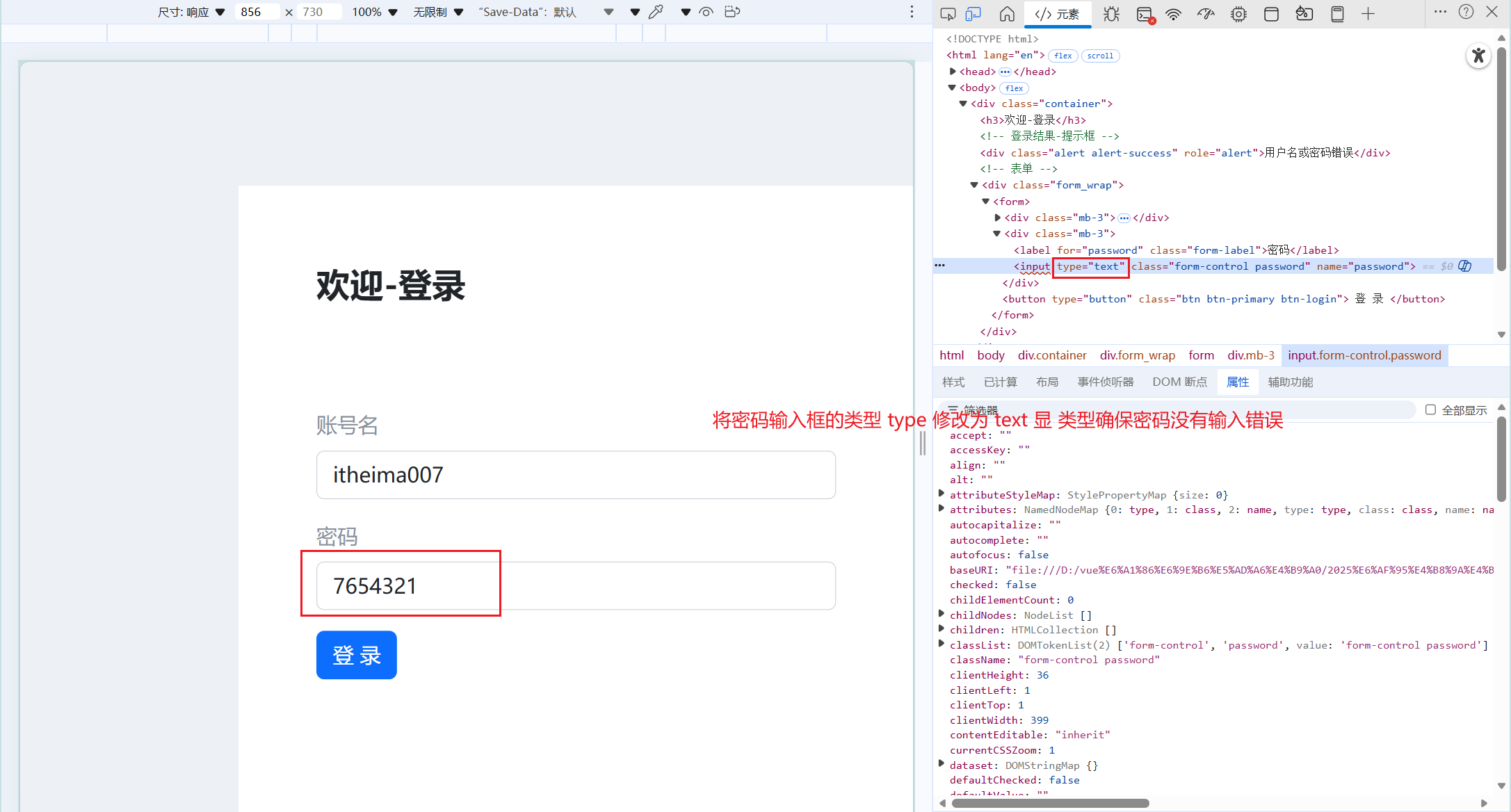
Task: Open the Network wifi icon panel
Action: click(x=1174, y=14)
